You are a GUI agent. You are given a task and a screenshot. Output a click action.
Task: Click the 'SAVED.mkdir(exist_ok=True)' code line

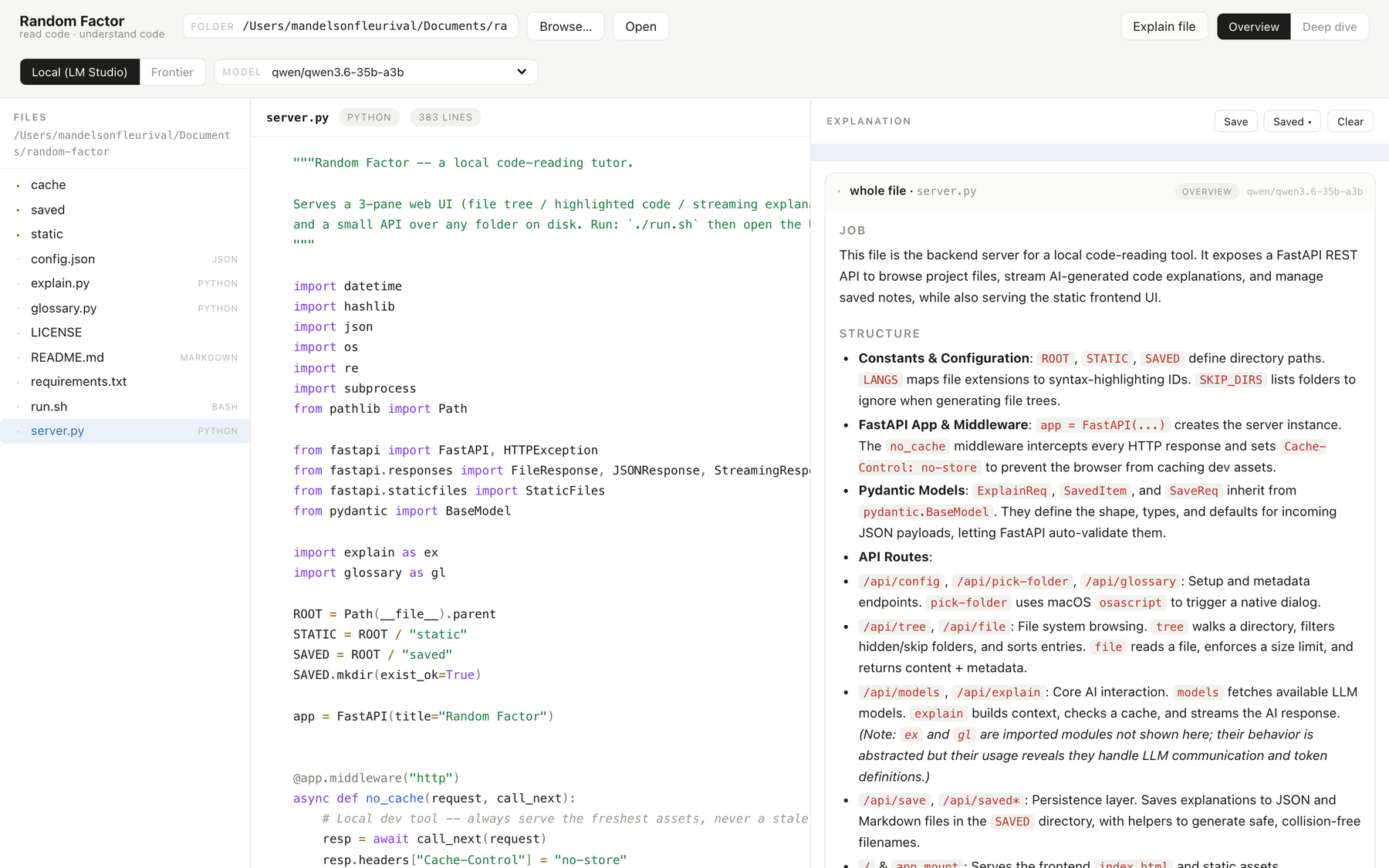pos(387,675)
